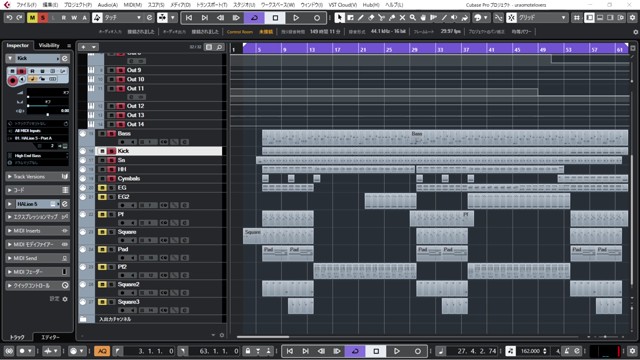This screenshot has height=360, width=640.
Task: Select the Comp hand tool
Action: [x=423, y=18]
